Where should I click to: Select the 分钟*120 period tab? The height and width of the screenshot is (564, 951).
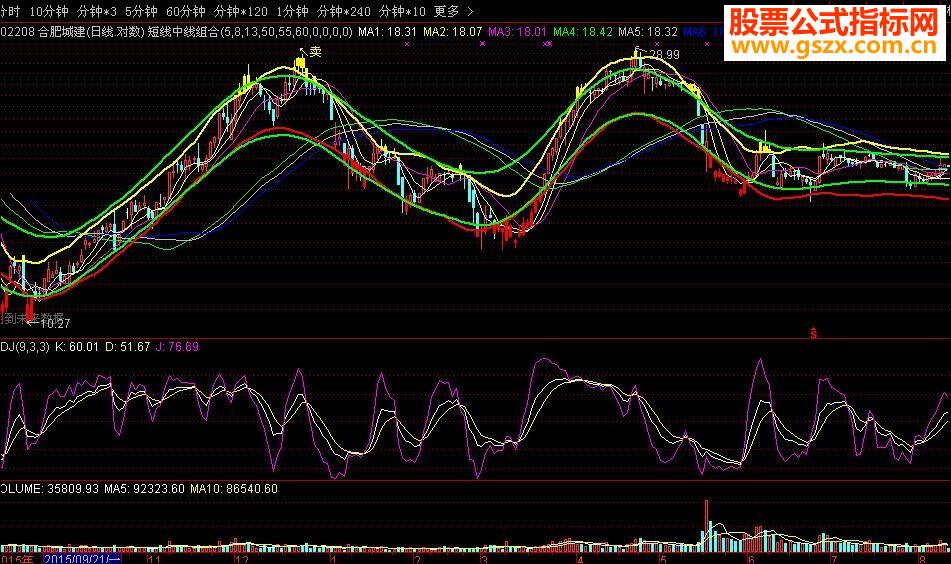(241, 12)
